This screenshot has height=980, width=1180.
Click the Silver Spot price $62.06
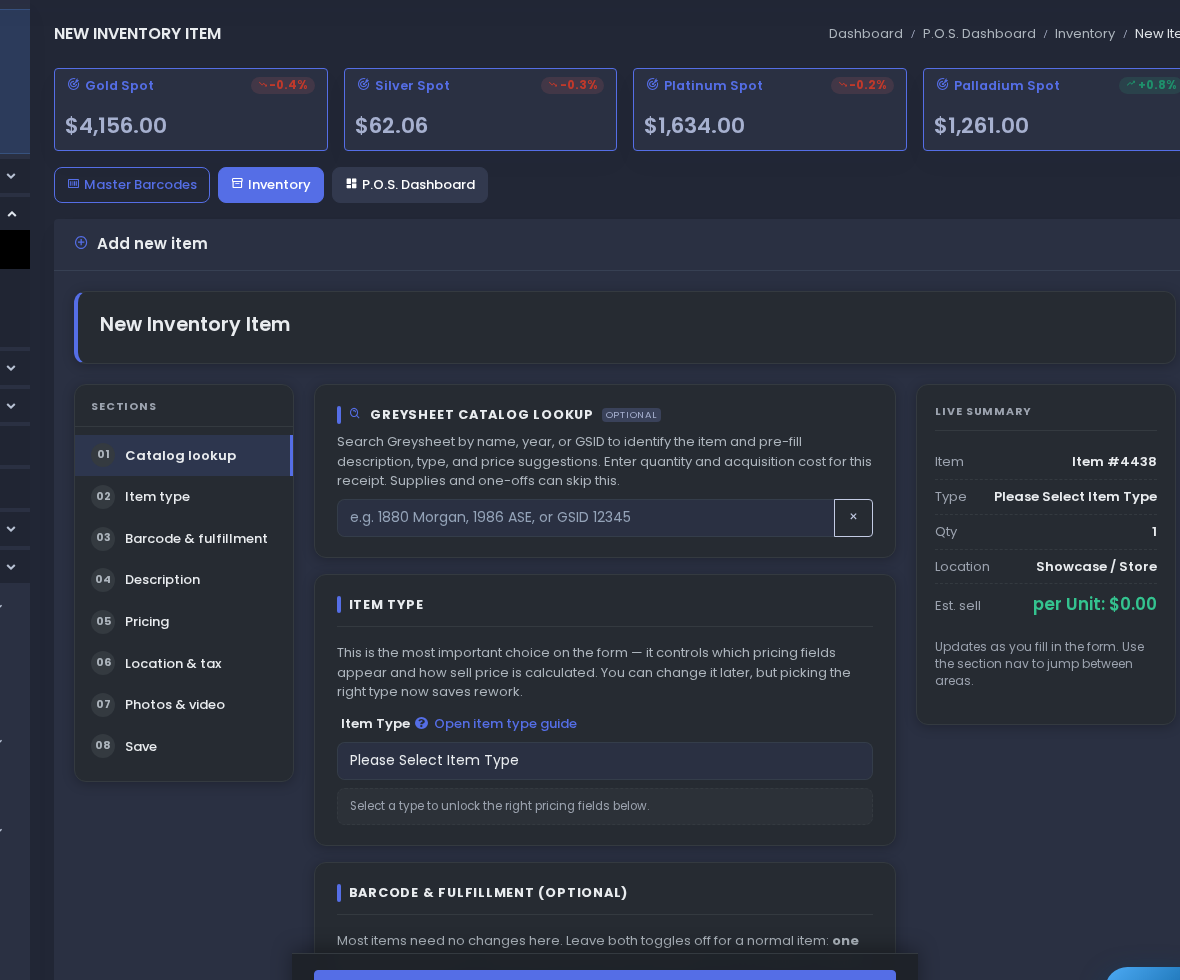[x=391, y=126]
